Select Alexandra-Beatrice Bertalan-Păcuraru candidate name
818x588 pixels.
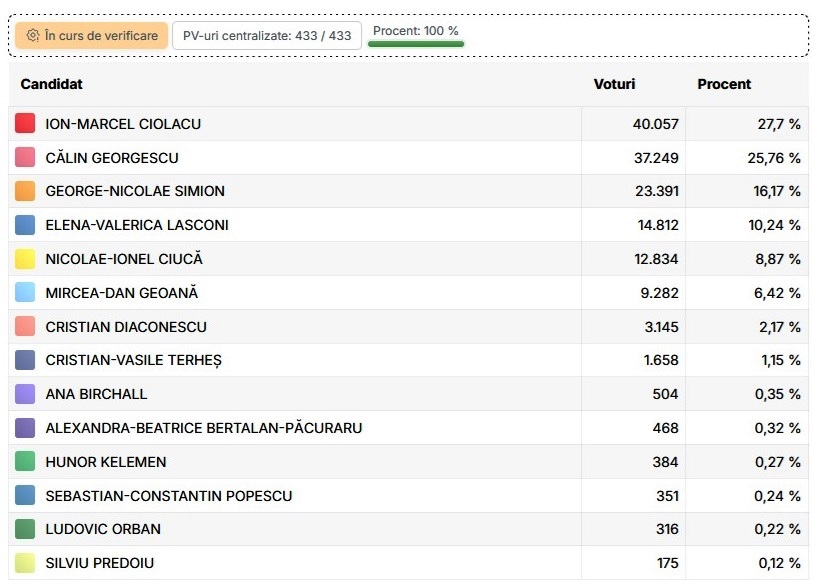click(203, 428)
